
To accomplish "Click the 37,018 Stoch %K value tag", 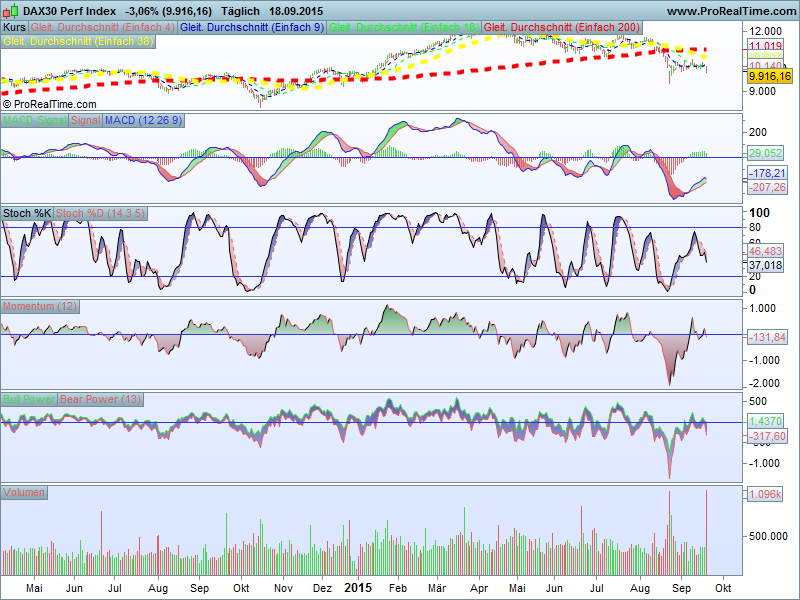I will (x=765, y=265).
